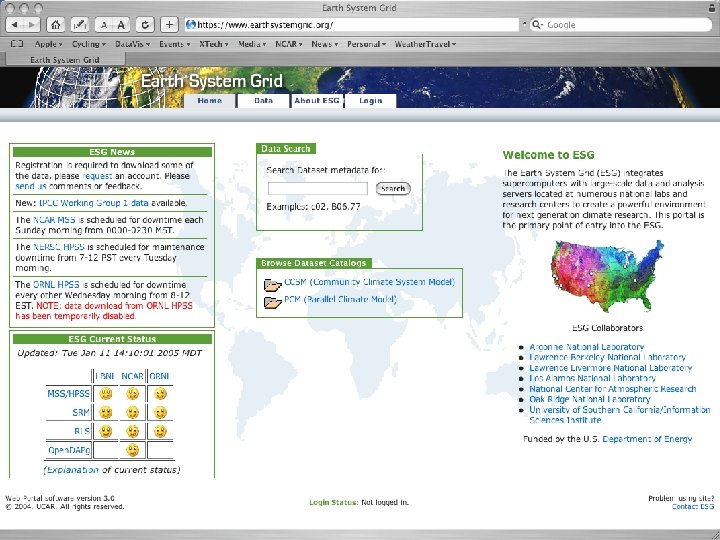The image size is (720, 540).
Task: Follow the 'request' an account link
Action: point(97,176)
